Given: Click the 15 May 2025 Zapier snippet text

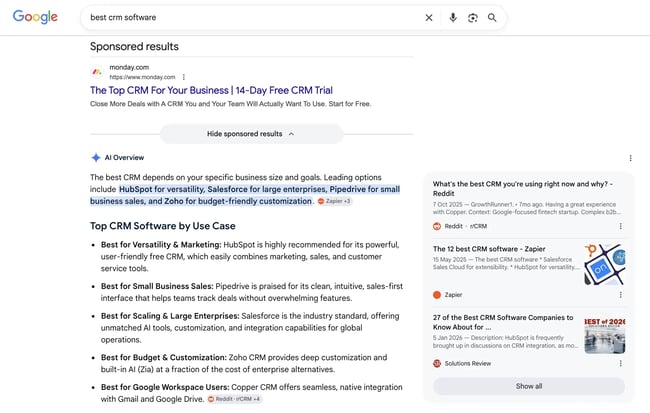Looking at the screenshot, I should tap(506, 263).
